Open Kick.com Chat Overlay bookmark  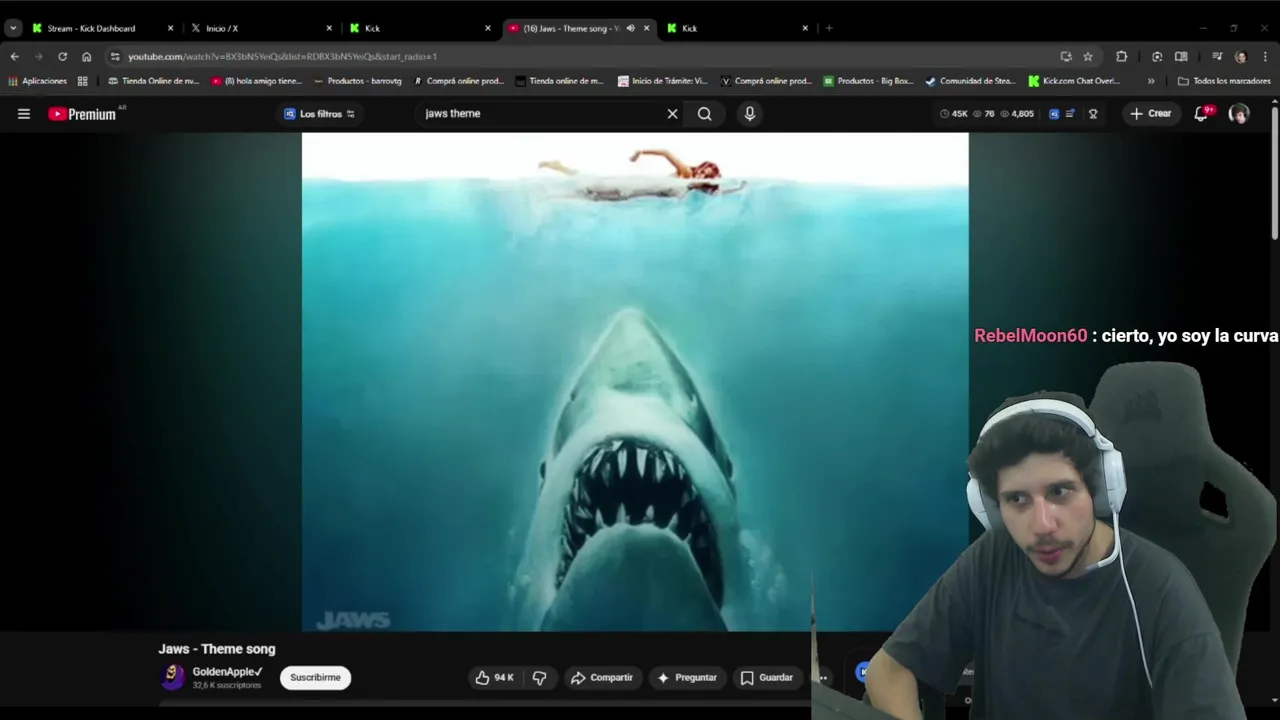[x=1074, y=81]
